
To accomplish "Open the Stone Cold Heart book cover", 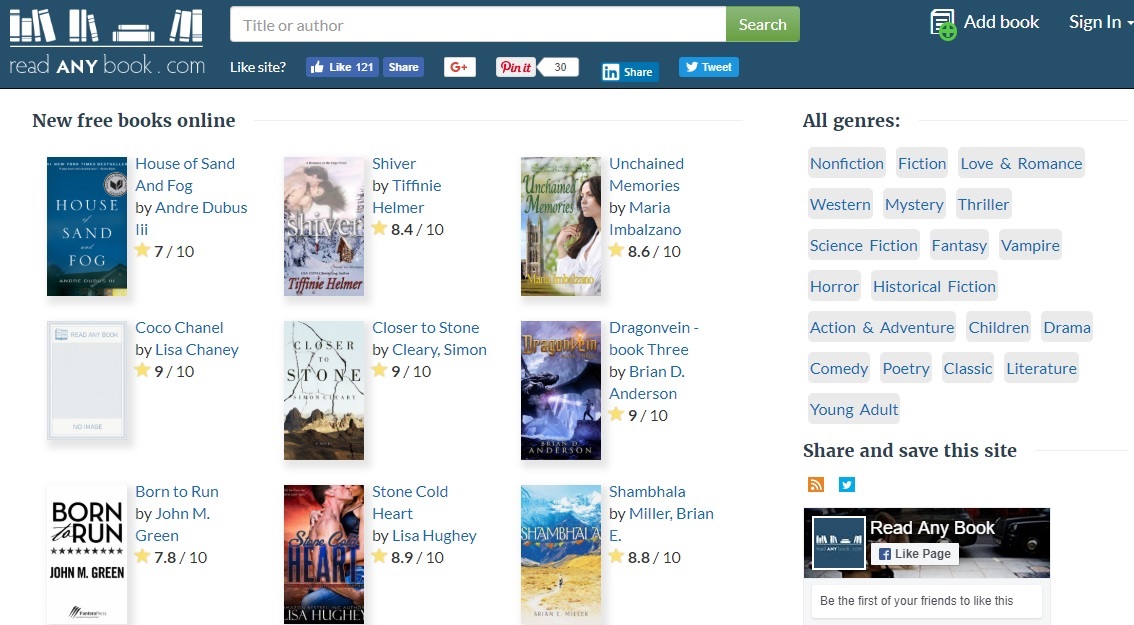I will pyautogui.click(x=324, y=554).
